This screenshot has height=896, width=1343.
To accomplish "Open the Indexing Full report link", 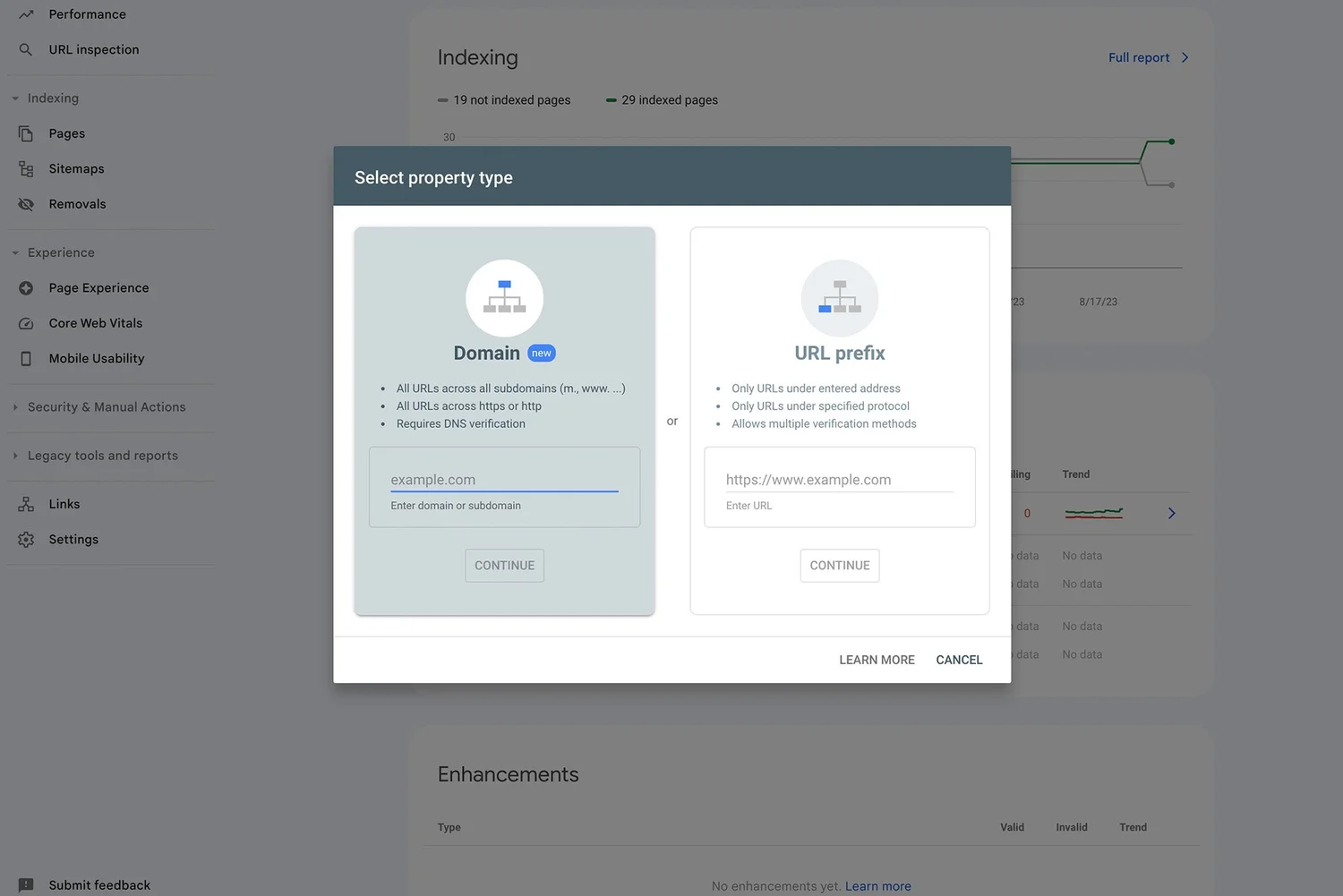I will pos(1138,56).
